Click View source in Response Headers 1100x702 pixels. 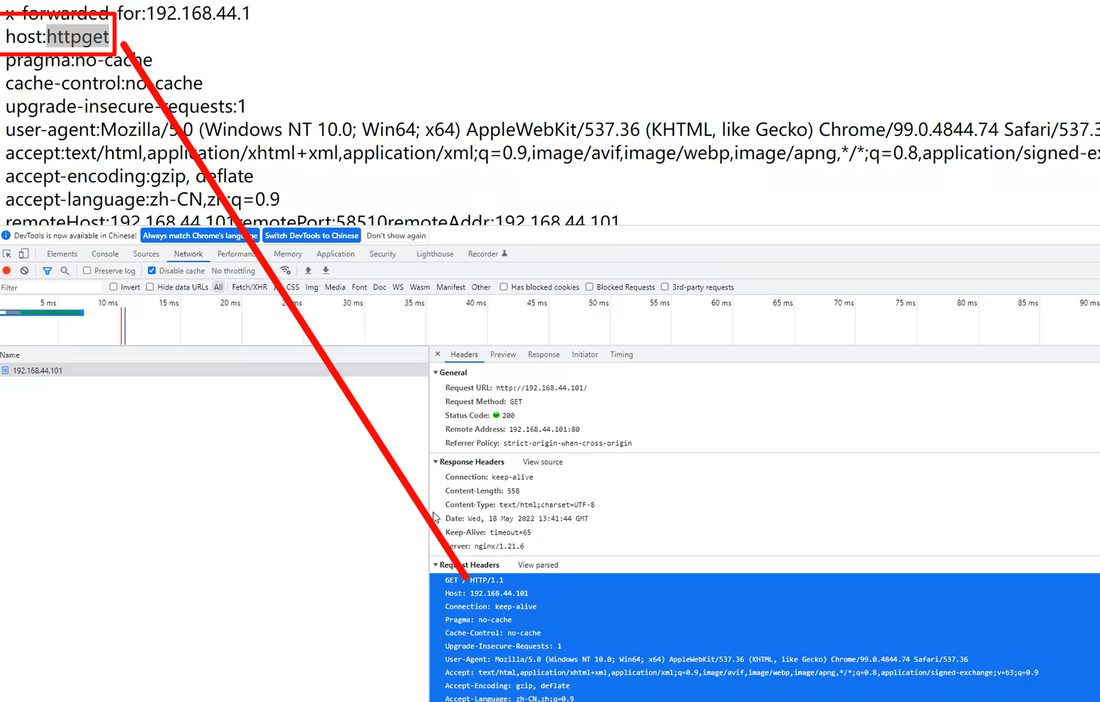coord(542,461)
